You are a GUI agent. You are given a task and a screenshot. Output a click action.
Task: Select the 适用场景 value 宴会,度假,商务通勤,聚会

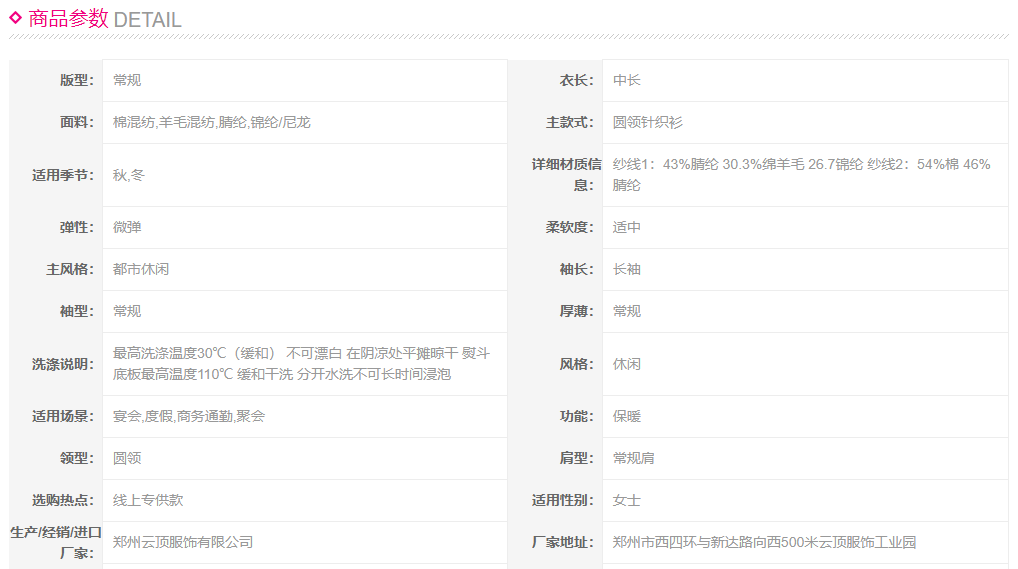[189, 416]
